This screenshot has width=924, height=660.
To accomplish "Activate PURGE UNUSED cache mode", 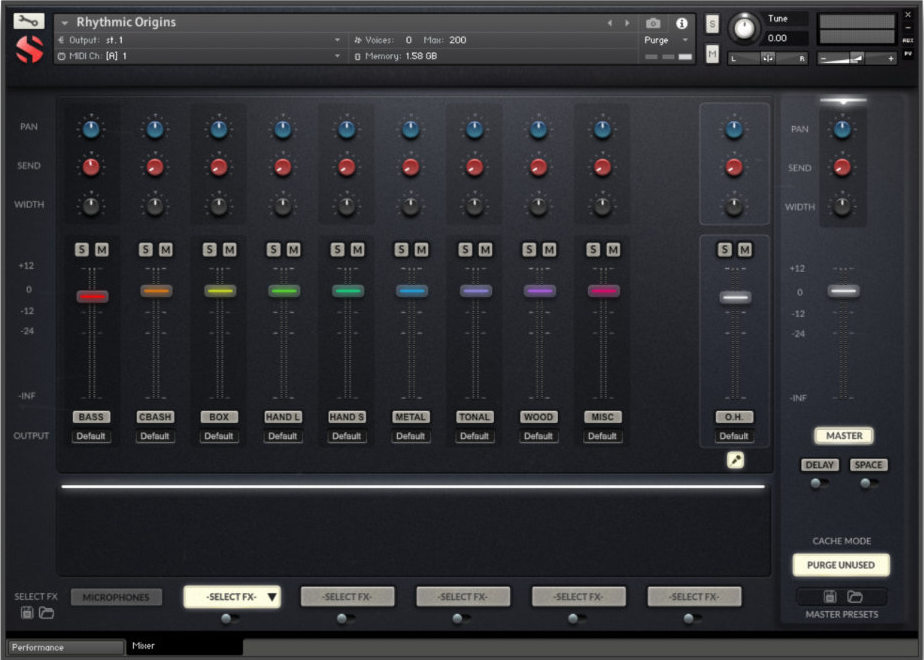I will pos(840,565).
